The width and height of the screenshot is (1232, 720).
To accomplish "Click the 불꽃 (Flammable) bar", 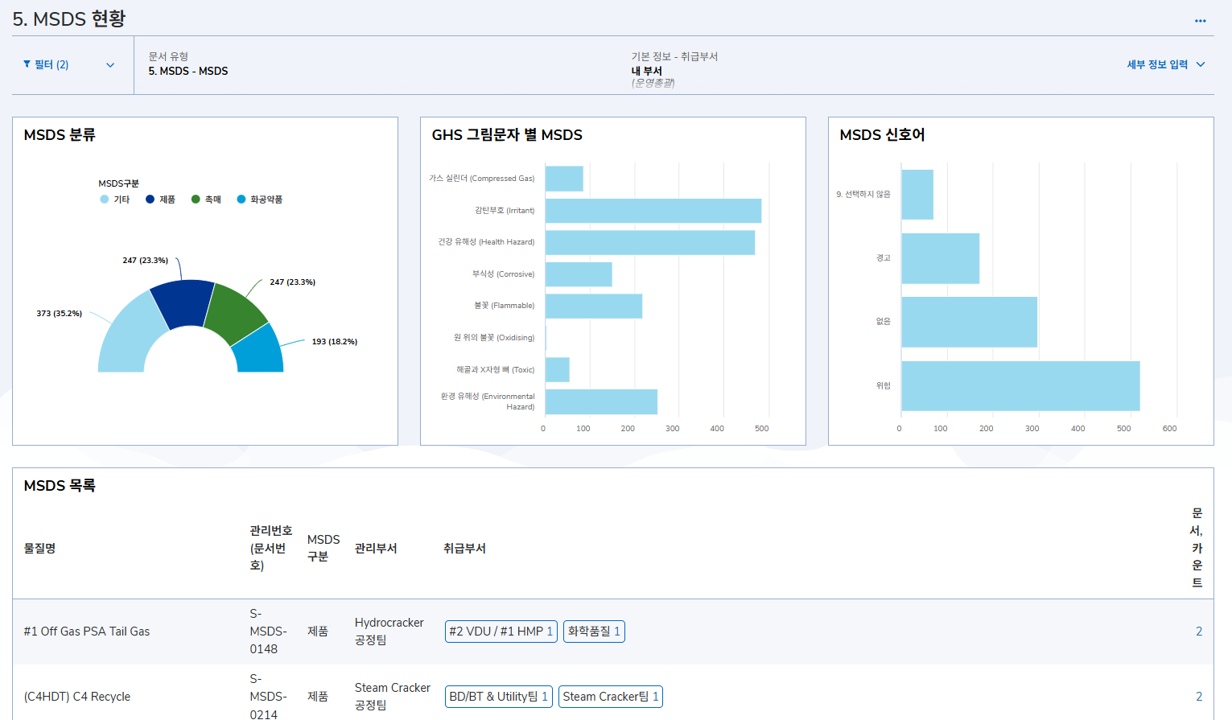I will pyautogui.click(x=593, y=306).
